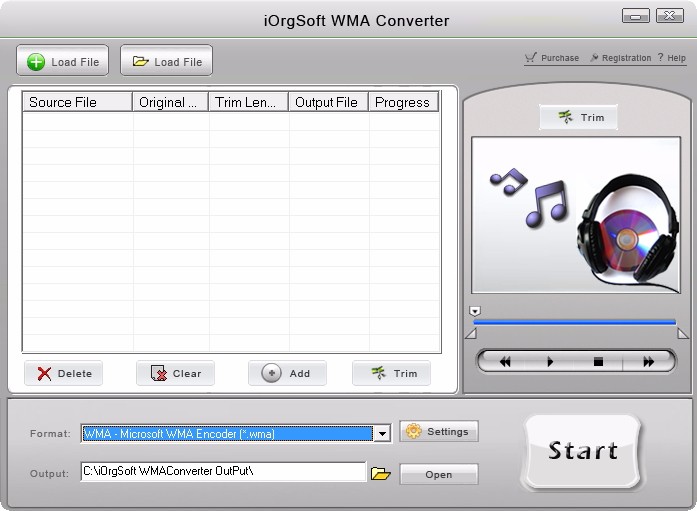Click the rewind playback button

(x=505, y=362)
